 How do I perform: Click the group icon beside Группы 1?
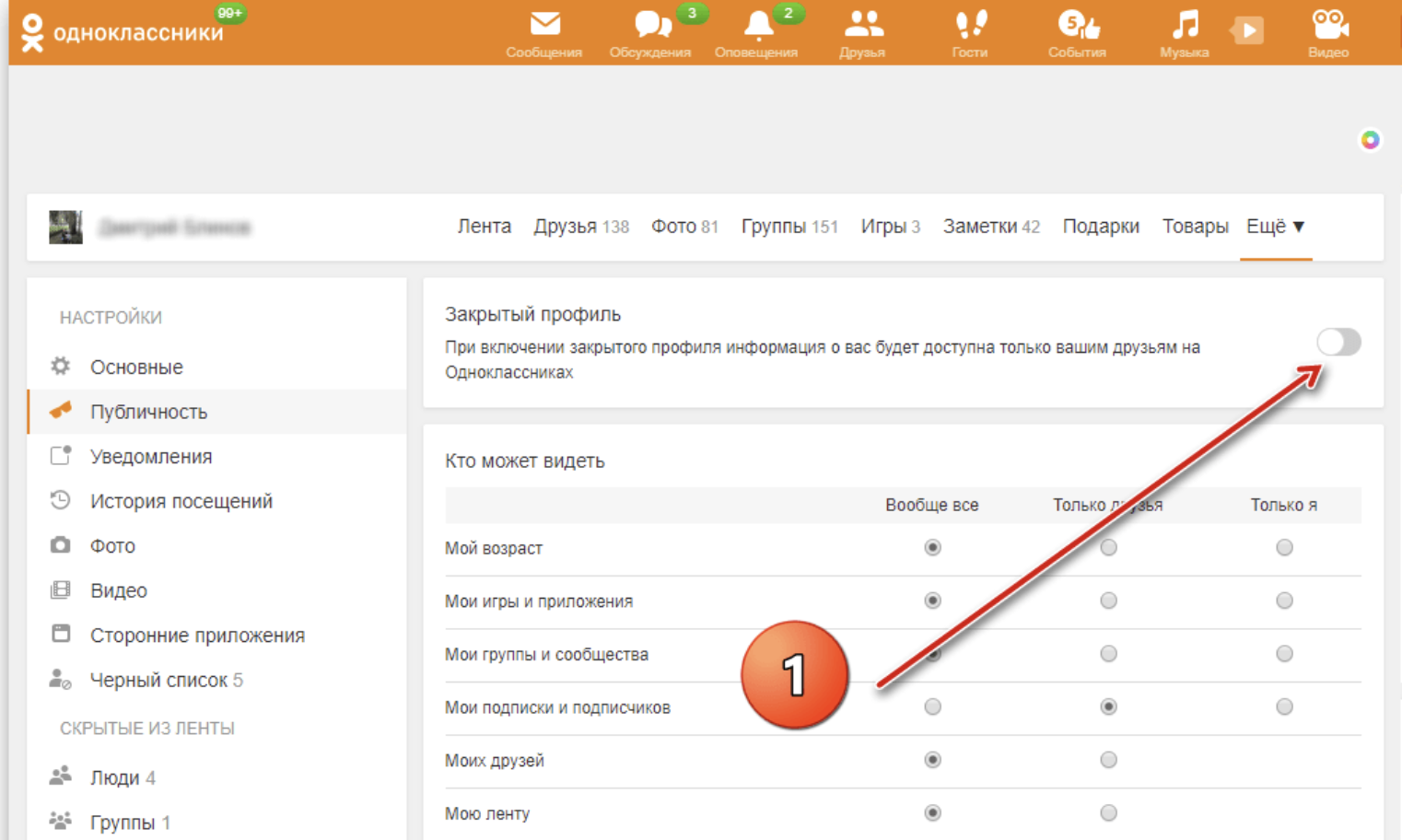61,820
